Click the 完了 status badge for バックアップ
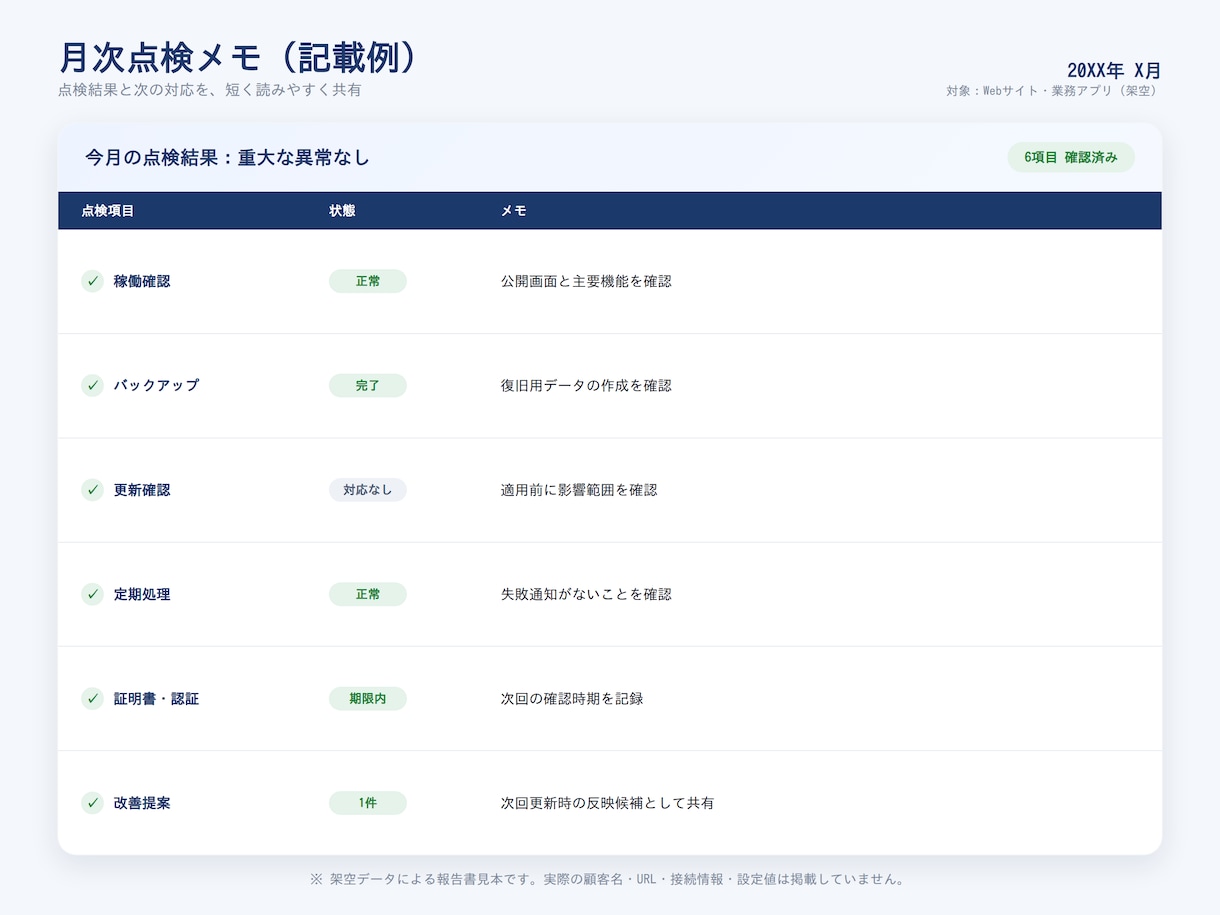The height and width of the screenshot is (915, 1220). tap(368, 385)
